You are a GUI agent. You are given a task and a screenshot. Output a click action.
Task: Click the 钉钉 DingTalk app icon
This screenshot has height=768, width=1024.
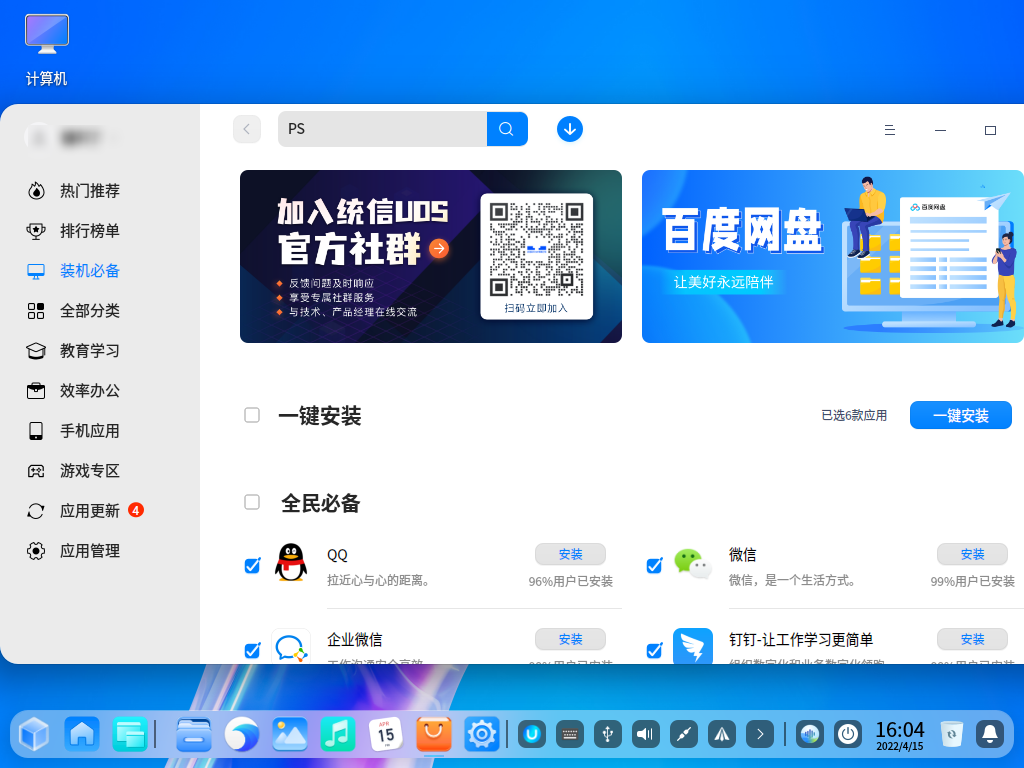pyautogui.click(x=693, y=647)
